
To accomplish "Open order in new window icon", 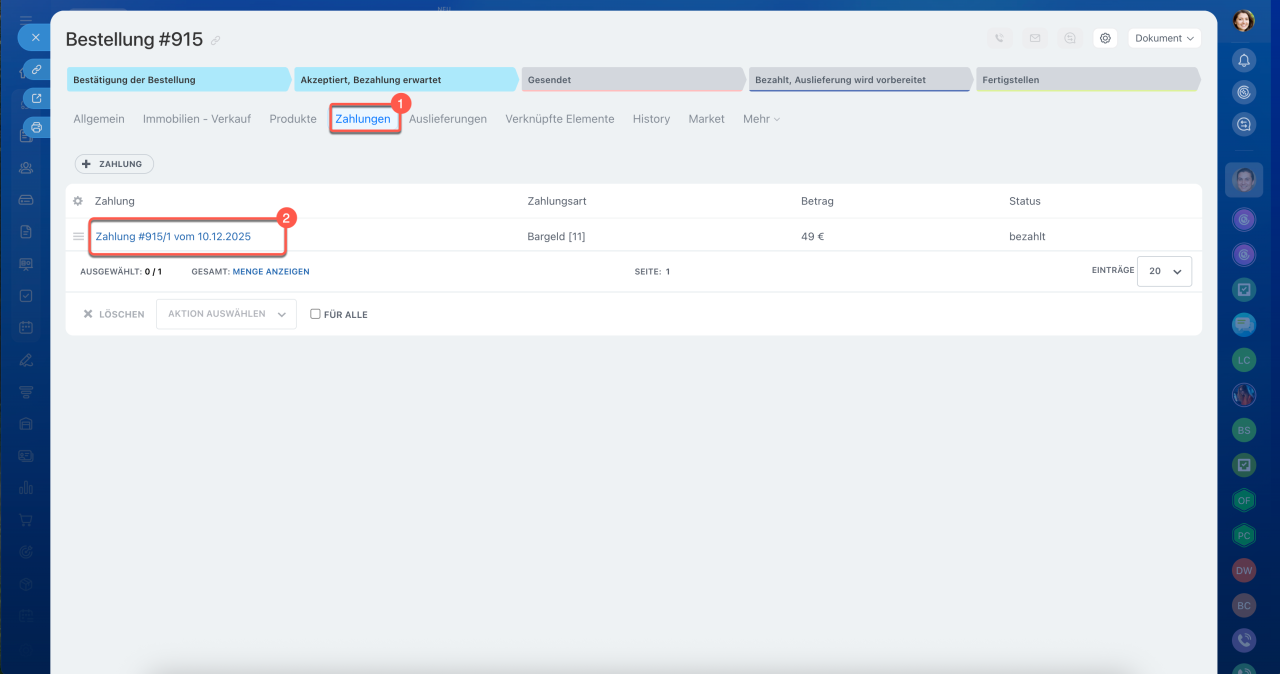I will pos(36,98).
